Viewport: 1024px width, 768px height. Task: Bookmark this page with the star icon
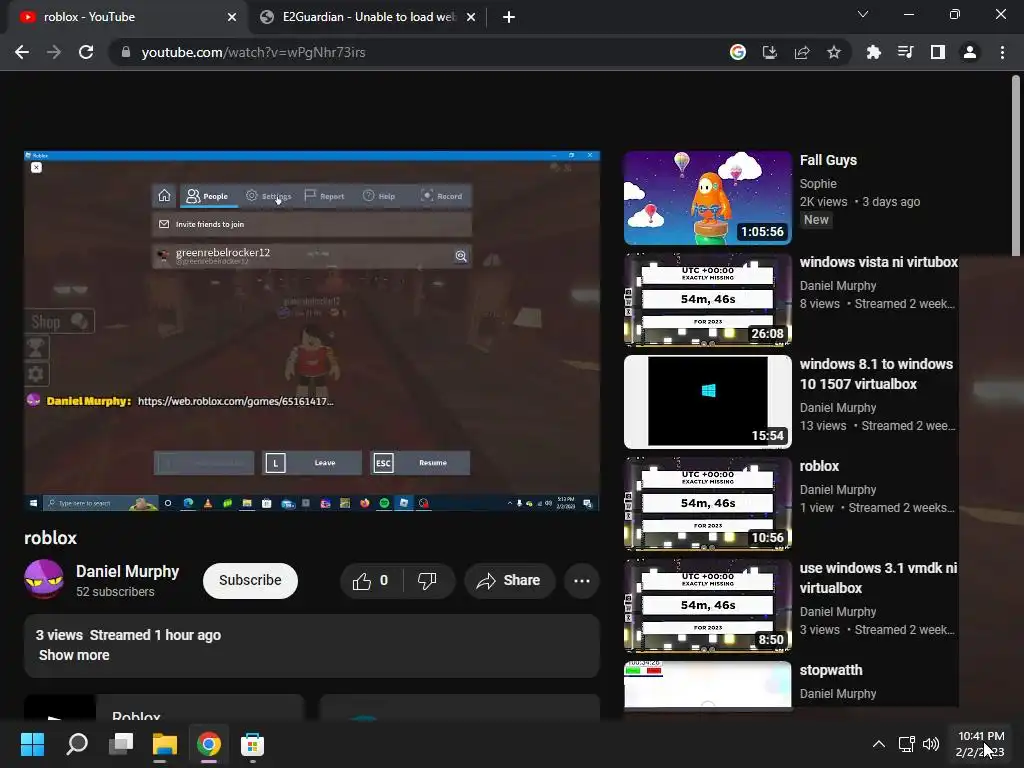(834, 52)
